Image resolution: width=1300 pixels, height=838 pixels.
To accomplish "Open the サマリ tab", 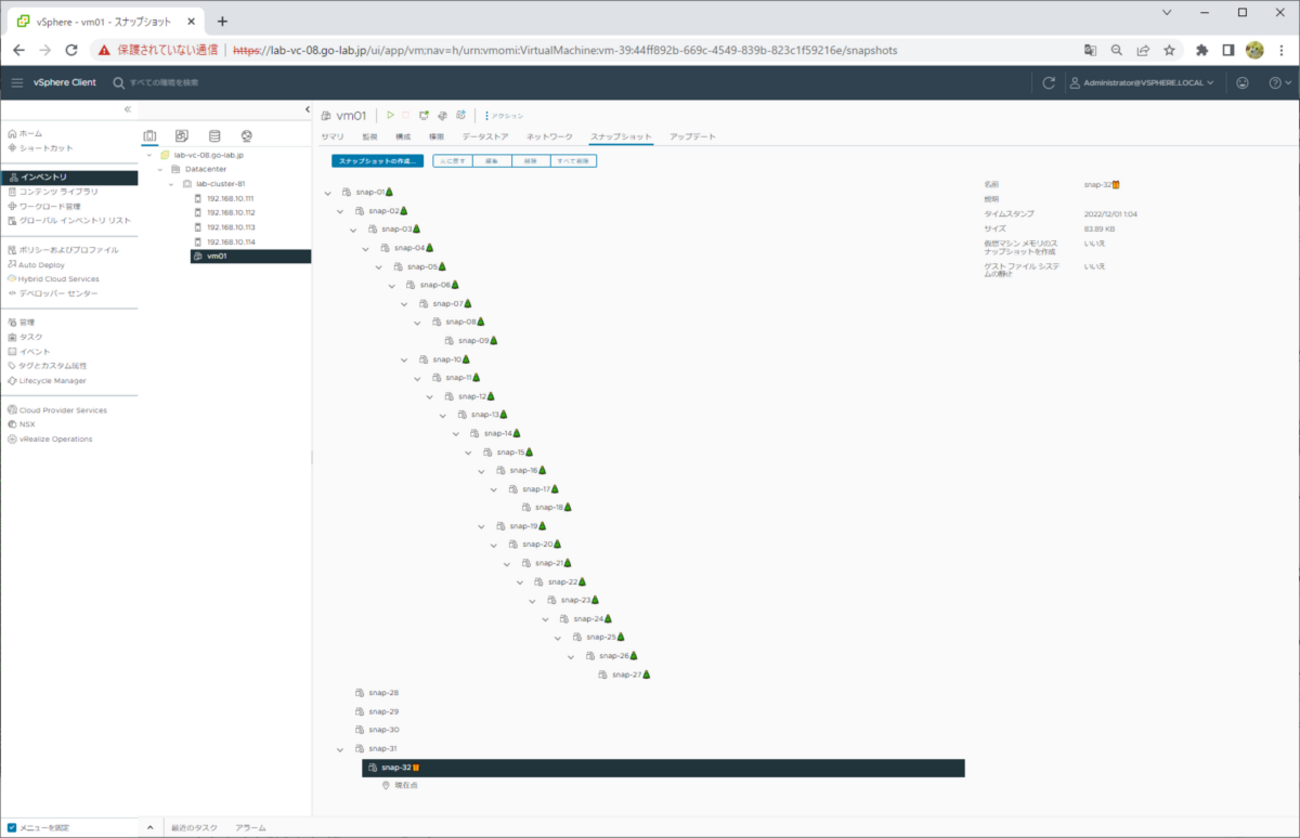I will tap(333, 137).
